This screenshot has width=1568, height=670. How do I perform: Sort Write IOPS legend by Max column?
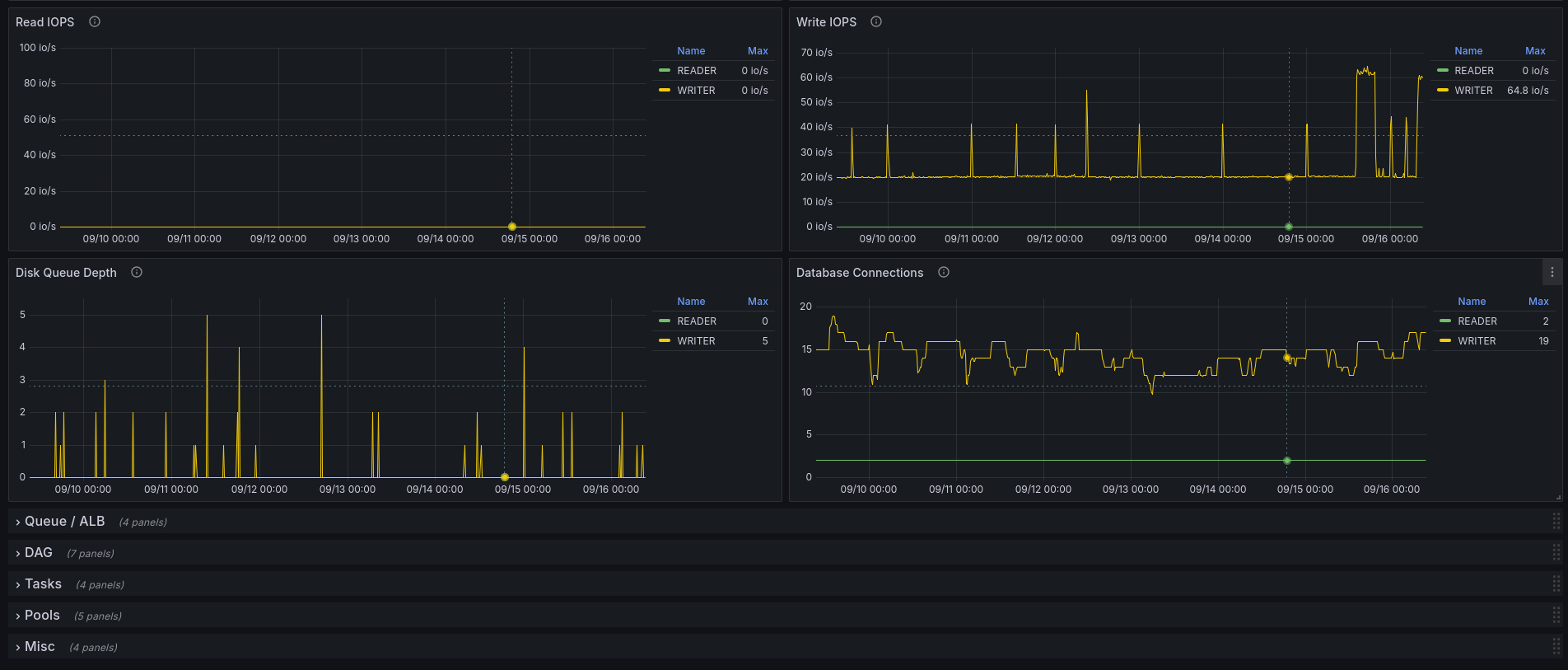[1535, 51]
